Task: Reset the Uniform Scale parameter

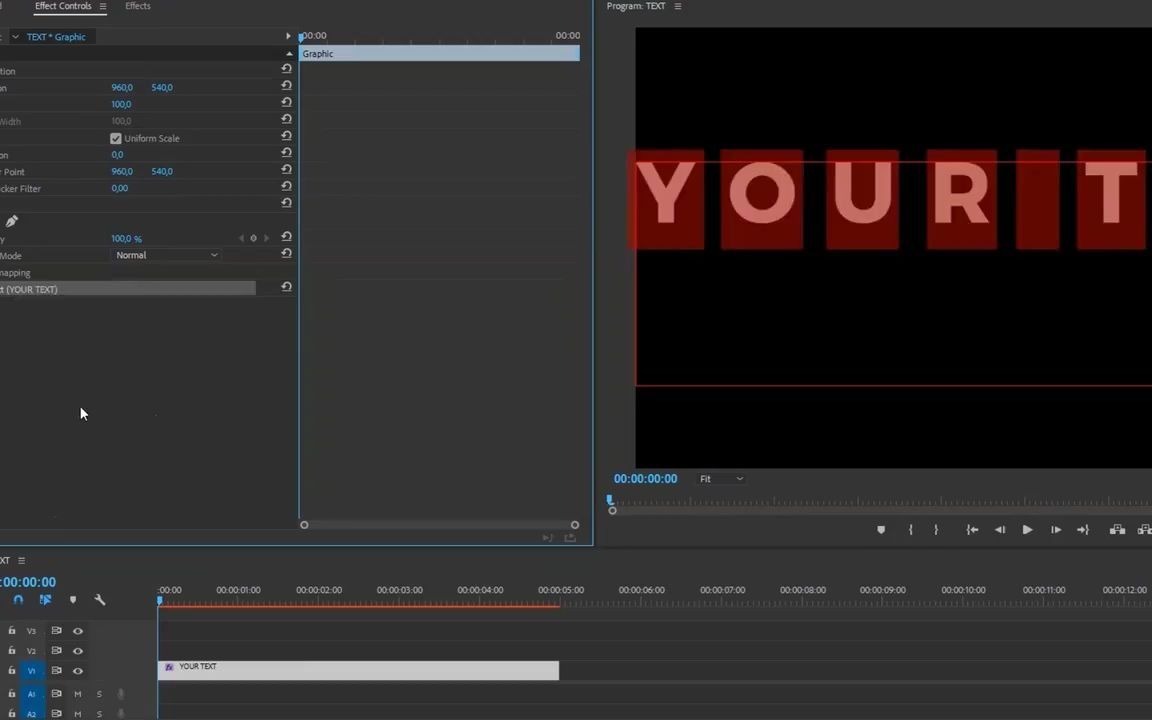Action: [287, 136]
